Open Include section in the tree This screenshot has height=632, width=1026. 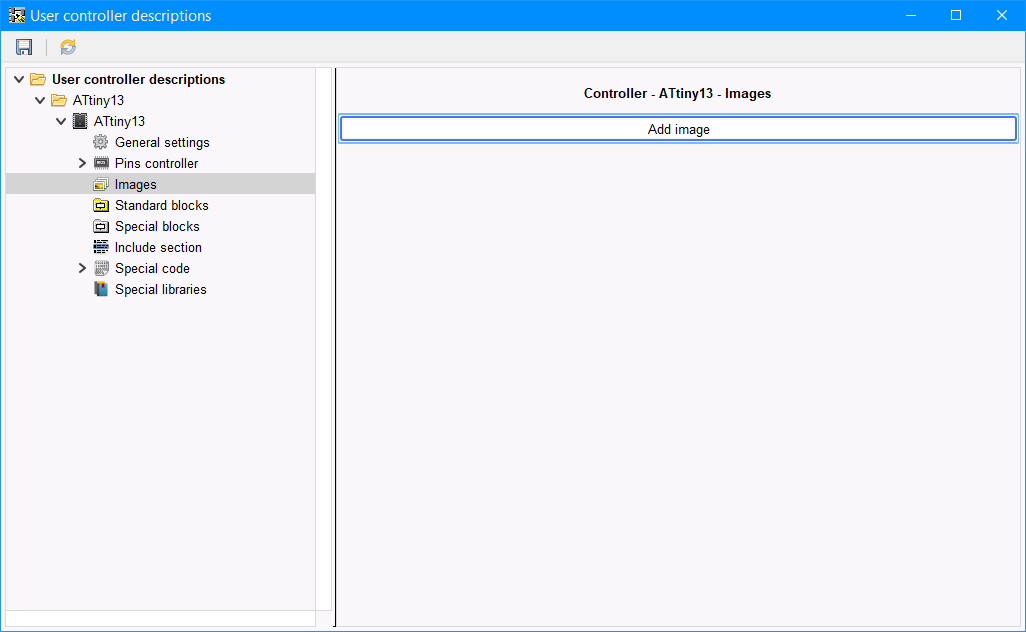[158, 247]
